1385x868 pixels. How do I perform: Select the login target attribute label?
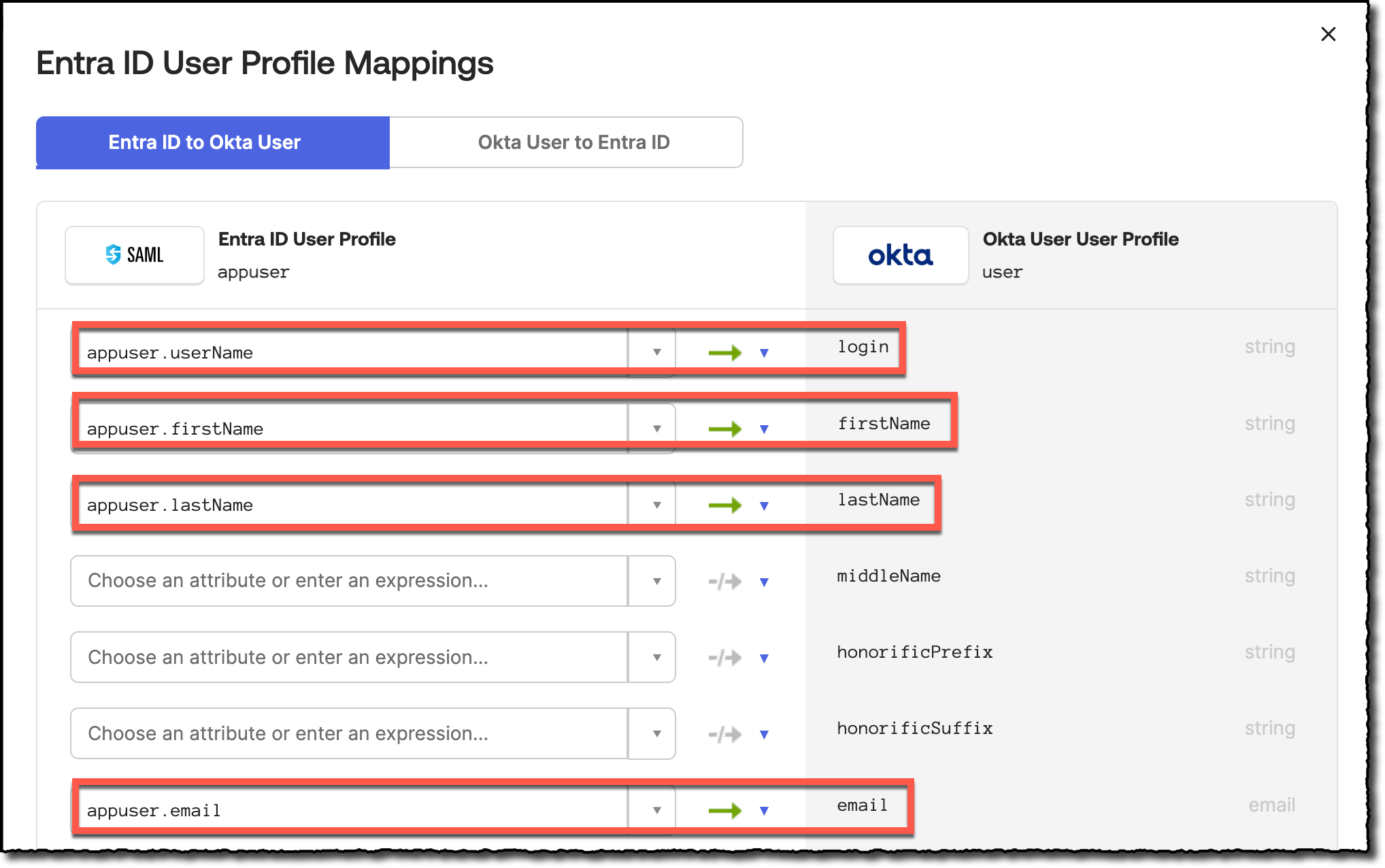[863, 347]
